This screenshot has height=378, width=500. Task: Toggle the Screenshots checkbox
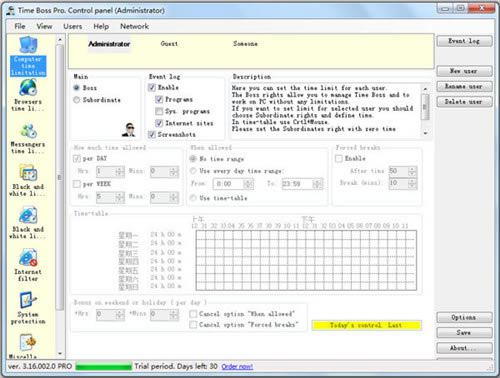152,134
